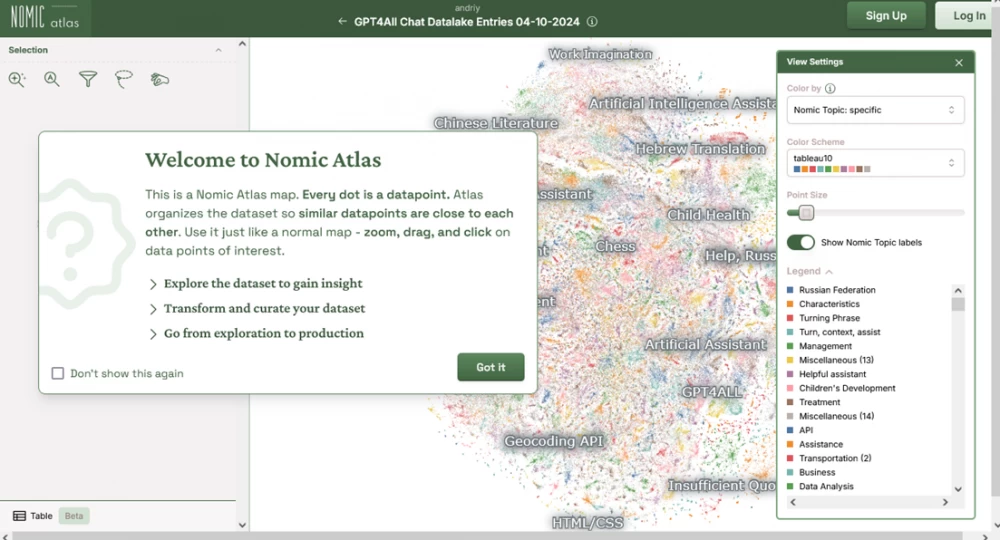This screenshot has width=1000, height=540.
Task: Click the info icon next to Color by
Action: (830, 89)
